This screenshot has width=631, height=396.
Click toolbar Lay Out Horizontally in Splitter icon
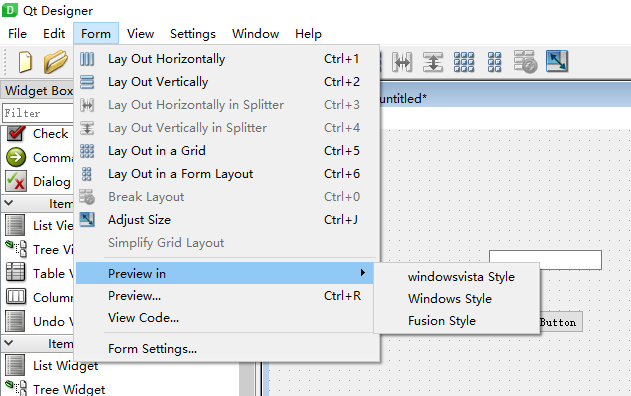pyautogui.click(x=402, y=62)
